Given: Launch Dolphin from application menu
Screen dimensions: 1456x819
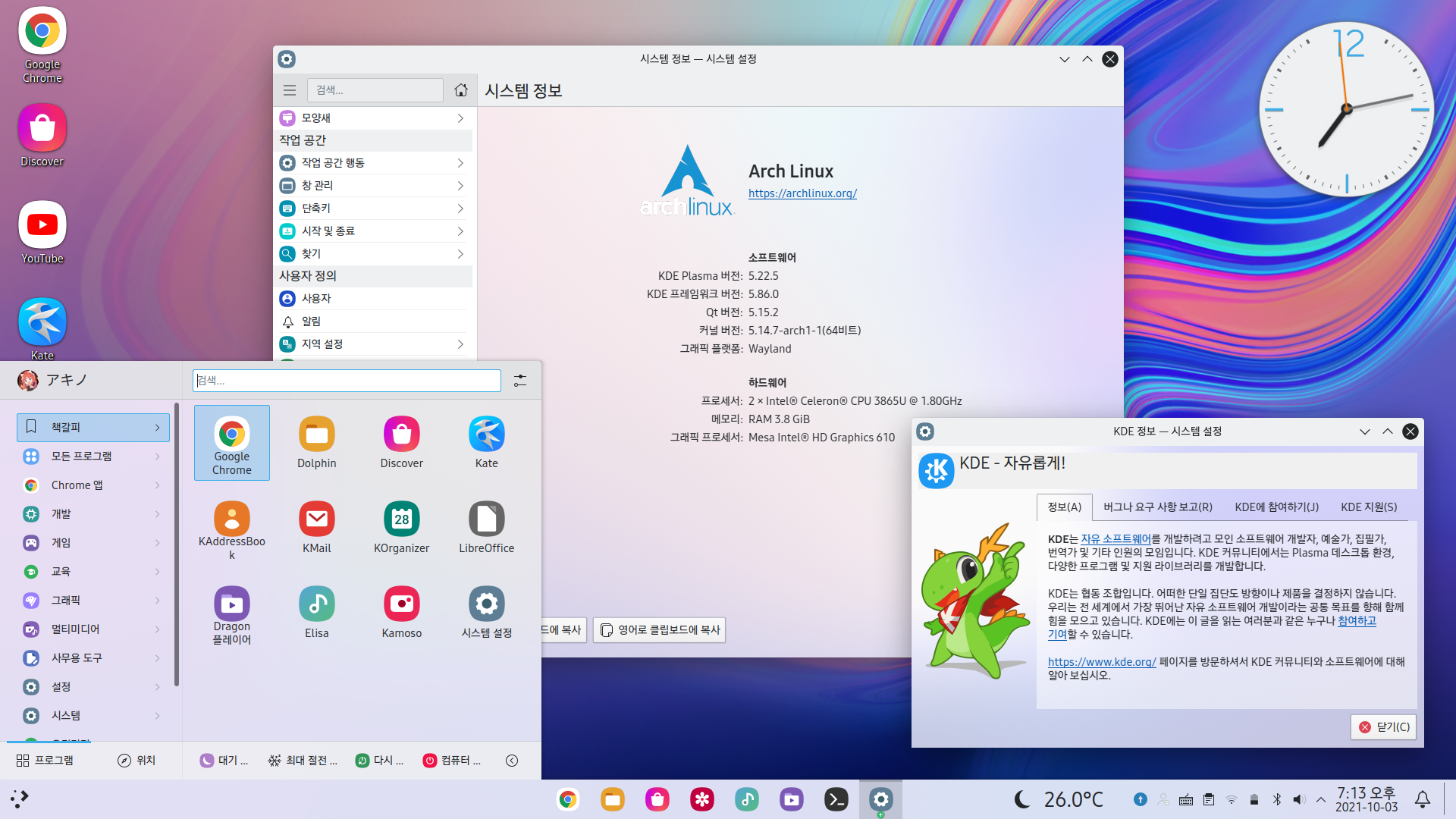Looking at the screenshot, I should [317, 443].
